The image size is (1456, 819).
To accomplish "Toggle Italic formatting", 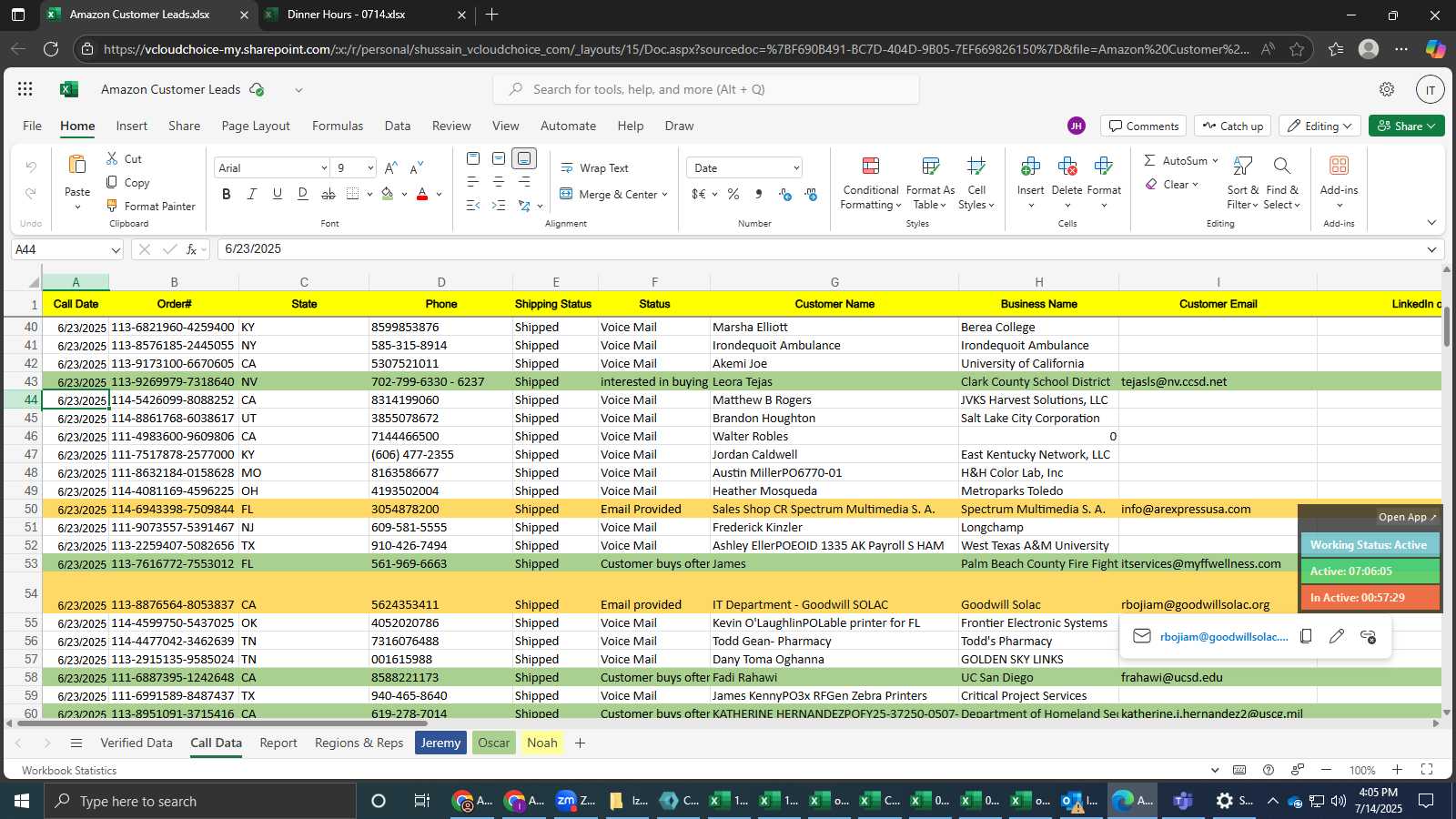I will tap(252, 194).
